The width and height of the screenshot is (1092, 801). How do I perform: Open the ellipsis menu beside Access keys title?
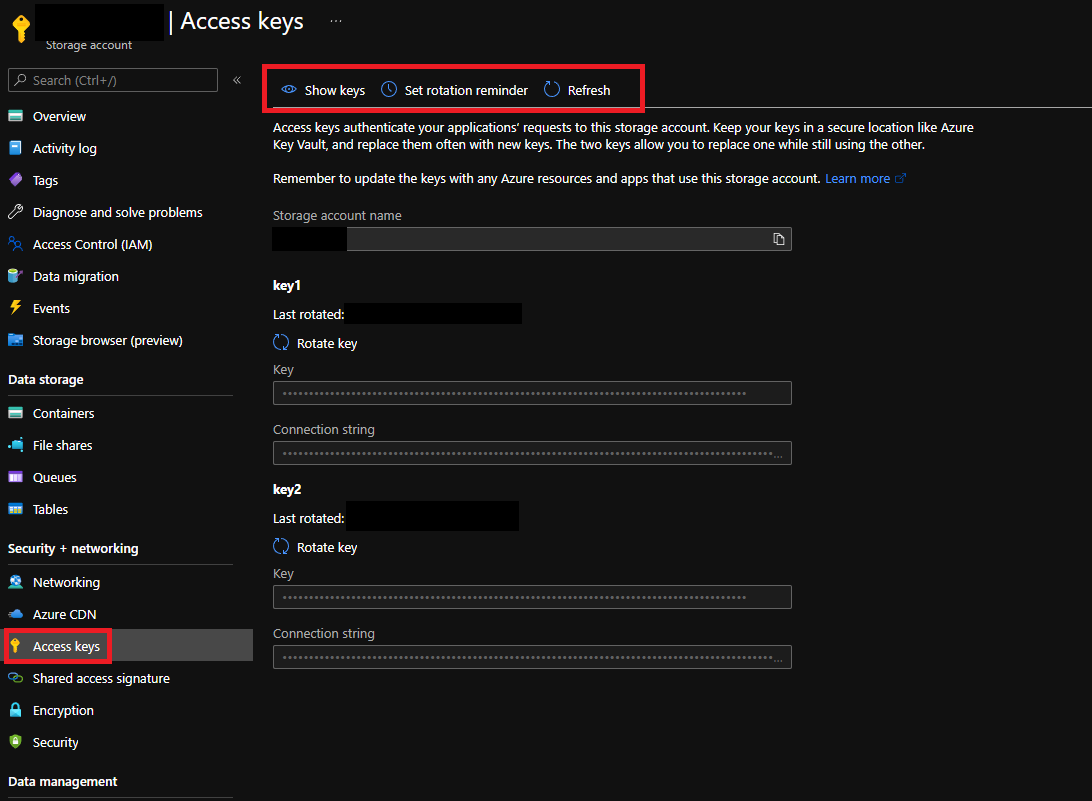pyautogui.click(x=335, y=21)
